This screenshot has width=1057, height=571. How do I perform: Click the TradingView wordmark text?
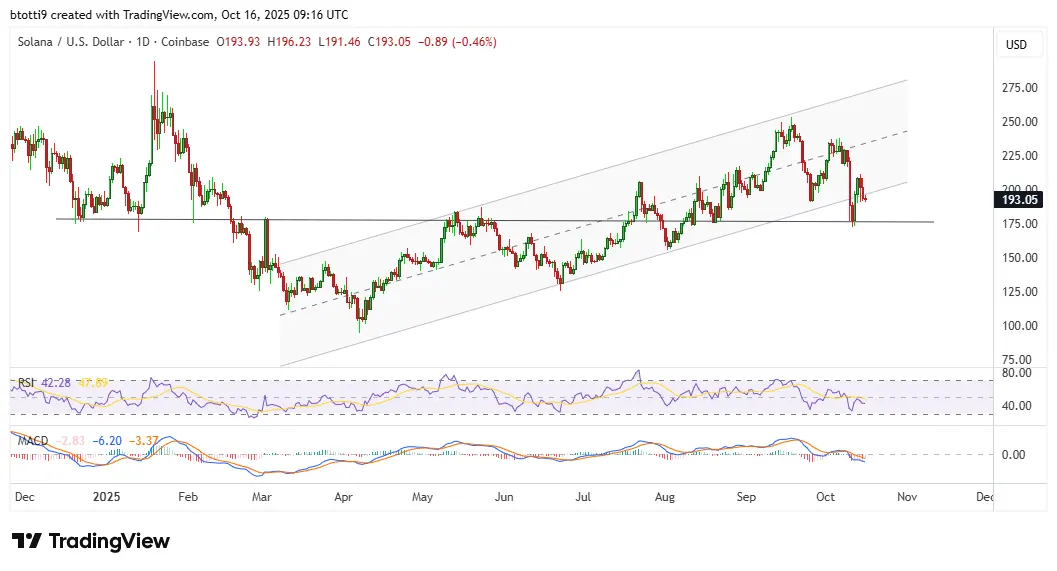pyautogui.click(x=109, y=541)
